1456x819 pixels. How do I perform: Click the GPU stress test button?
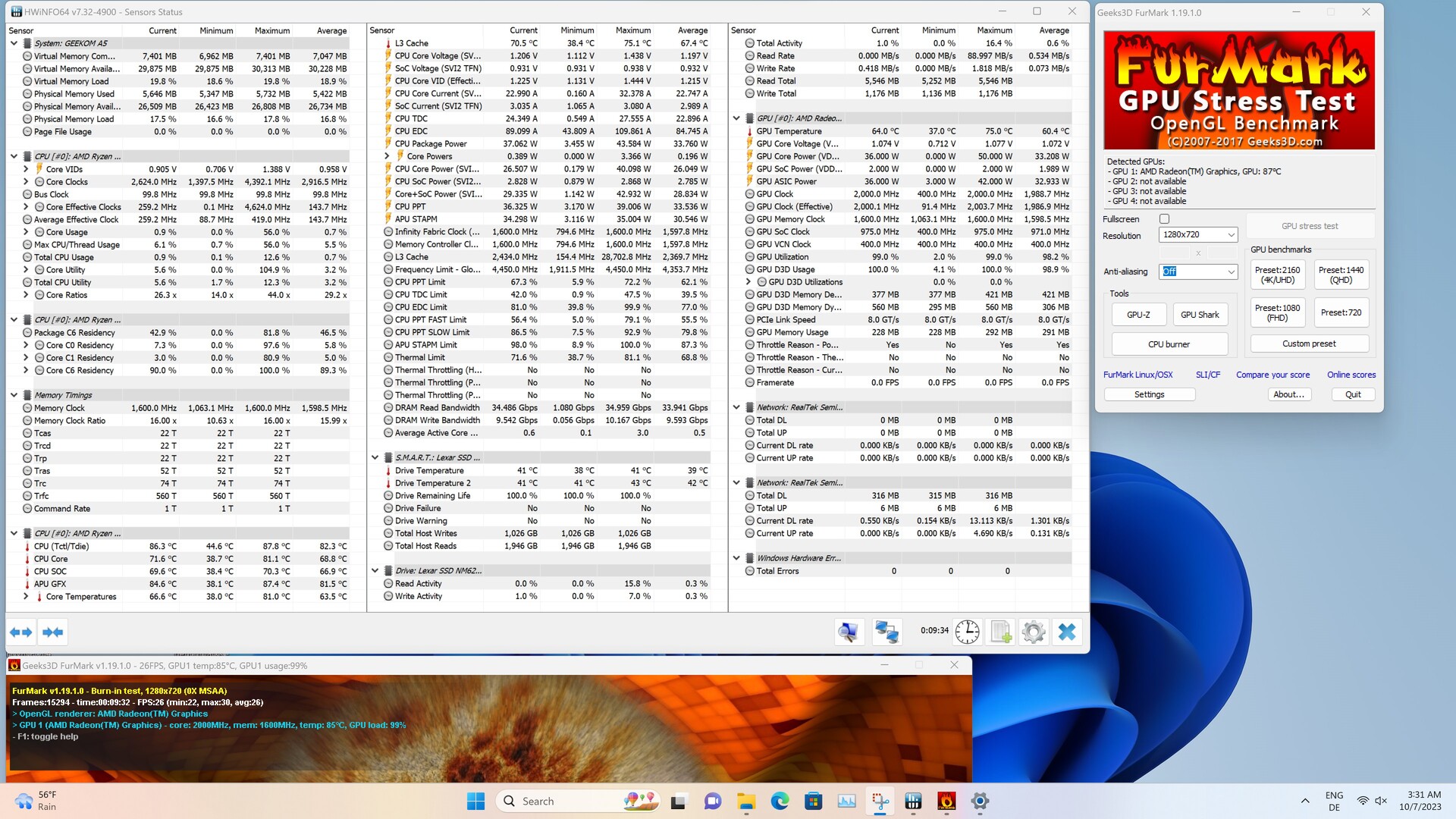[1310, 226]
